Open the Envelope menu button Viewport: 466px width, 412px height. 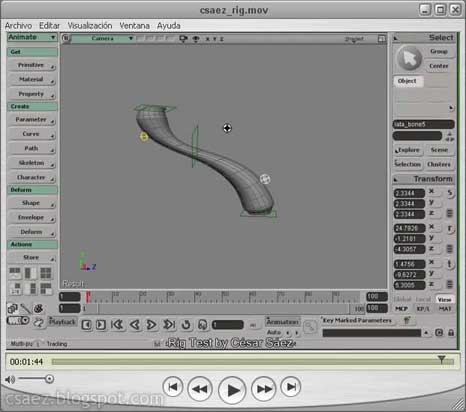click(32, 218)
